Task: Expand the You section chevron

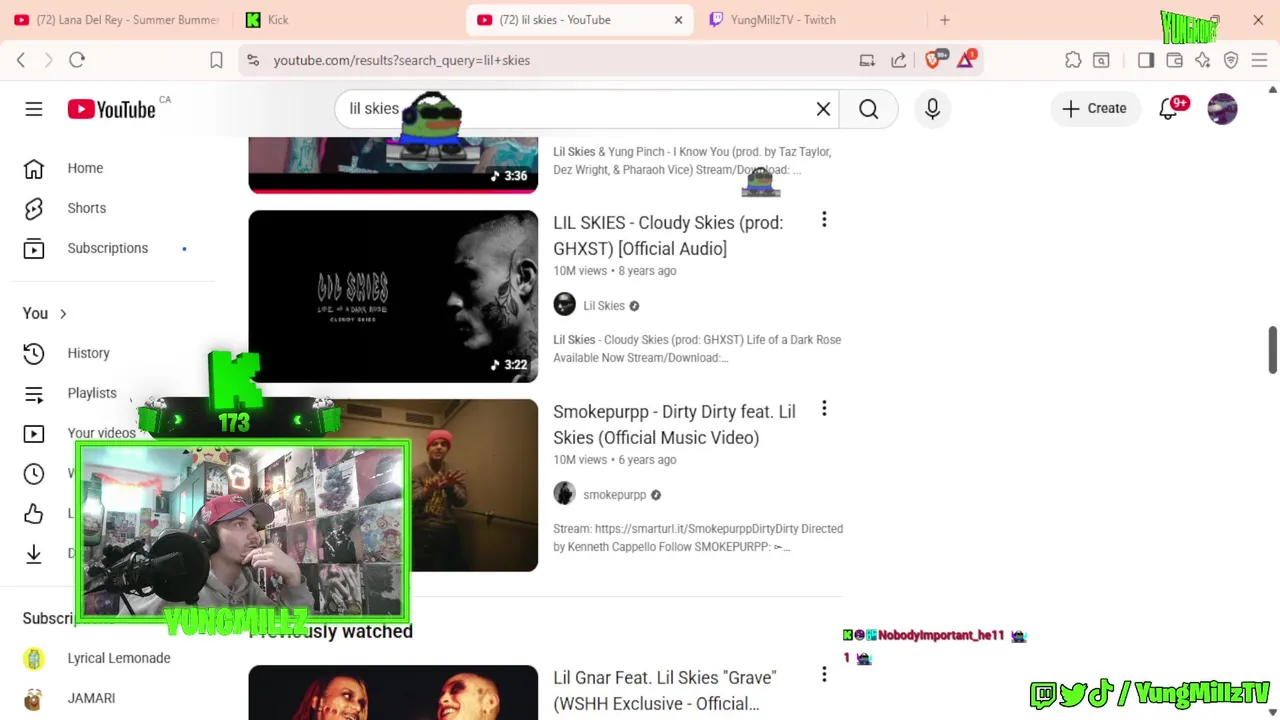Action: pyautogui.click(x=63, y=314)
